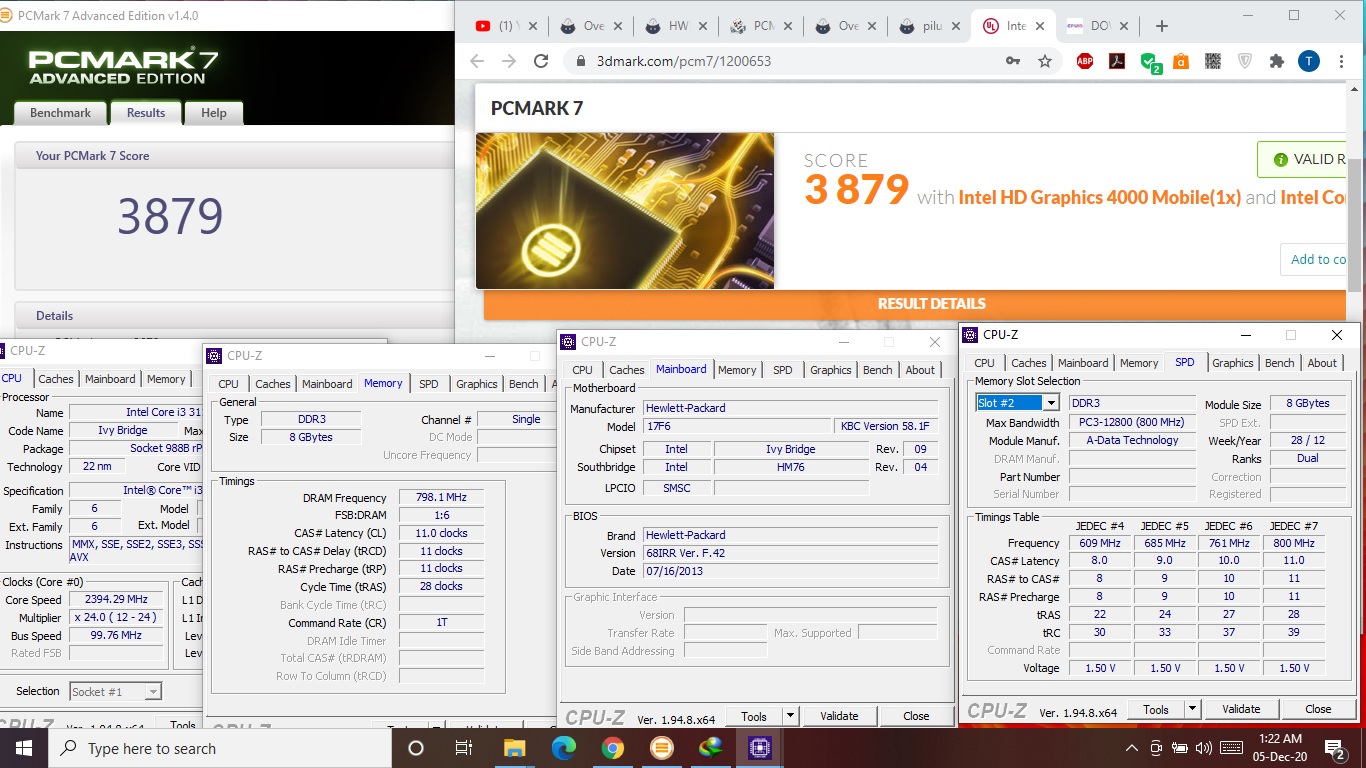Open Mainboard tab in the CPU tab window
Image resolution: width=1366 pixels, height=768 pixels.
click(110, 379)
